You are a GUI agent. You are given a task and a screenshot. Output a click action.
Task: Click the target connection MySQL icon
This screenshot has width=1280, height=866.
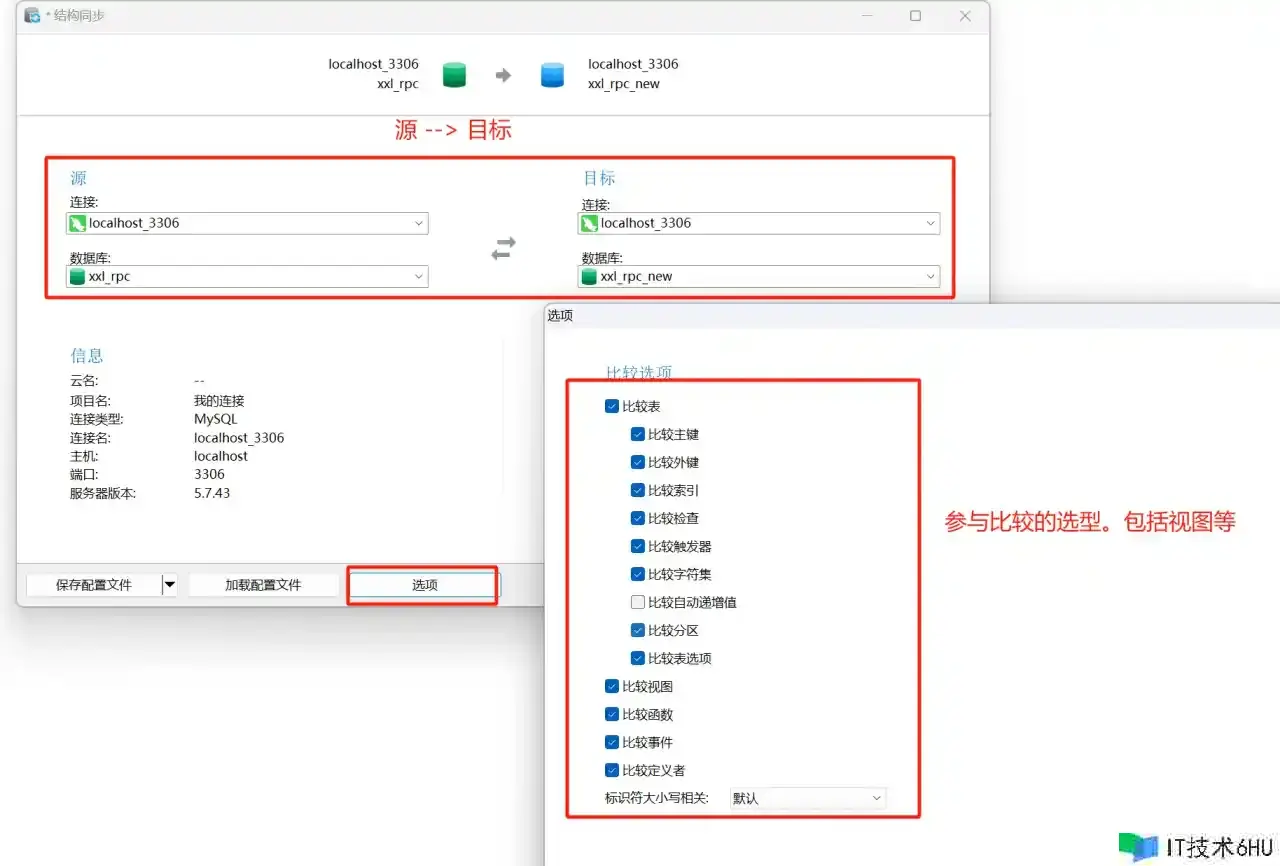click(x=589, y=224)
